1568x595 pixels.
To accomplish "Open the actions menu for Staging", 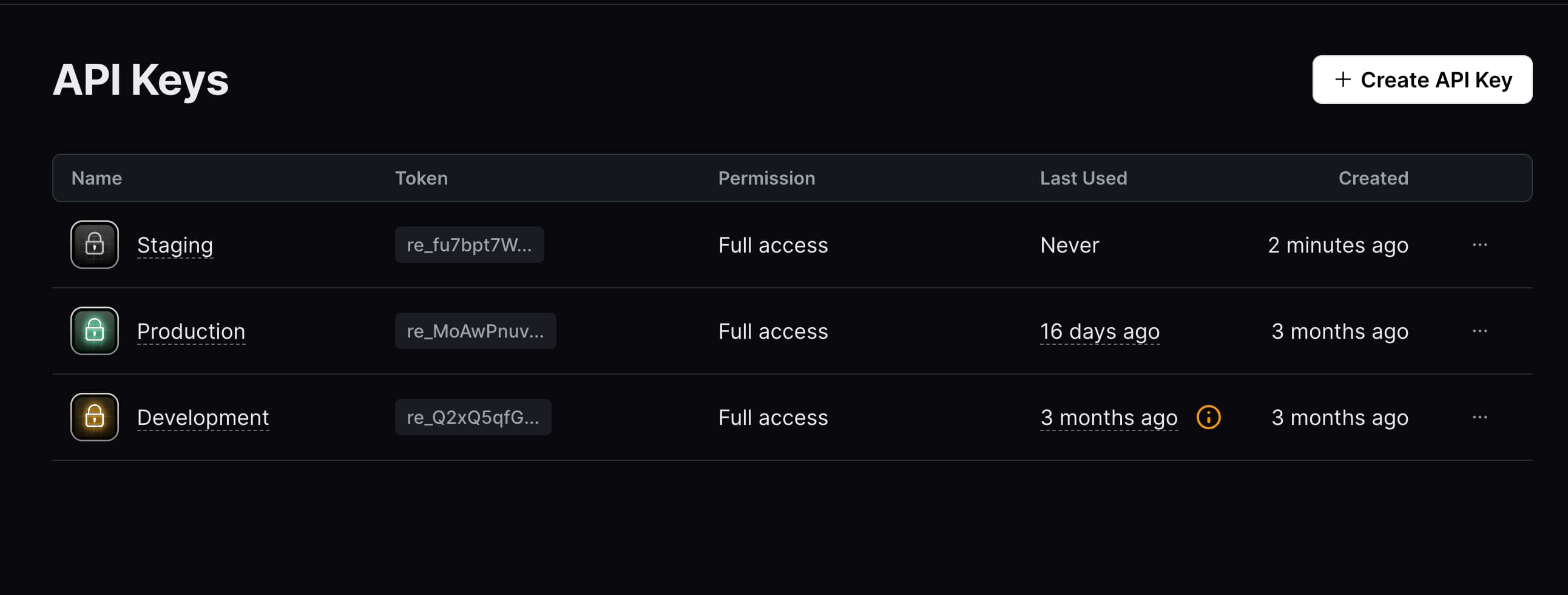I will coord(1480,245).
